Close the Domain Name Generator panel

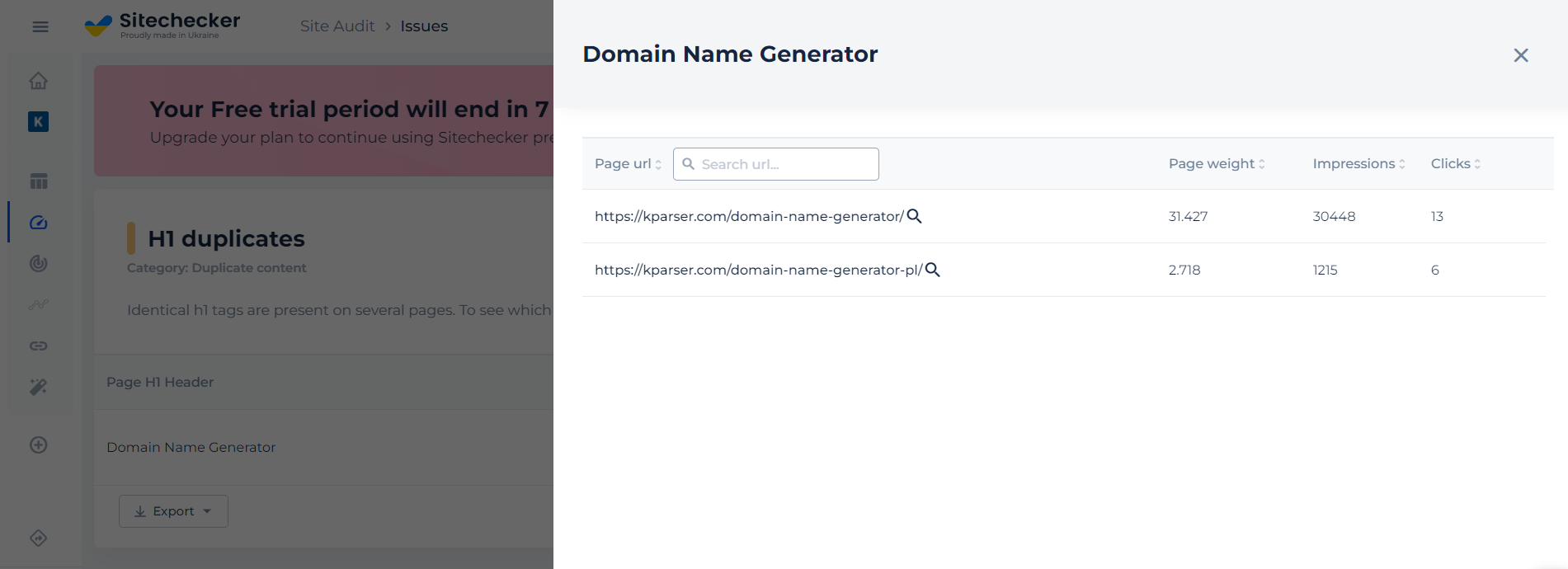[1521, 55]
